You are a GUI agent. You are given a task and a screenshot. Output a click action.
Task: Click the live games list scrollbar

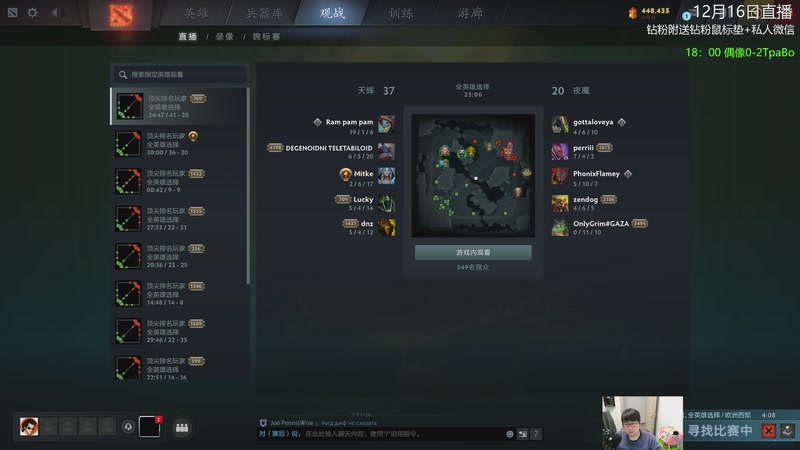[248, 186]
